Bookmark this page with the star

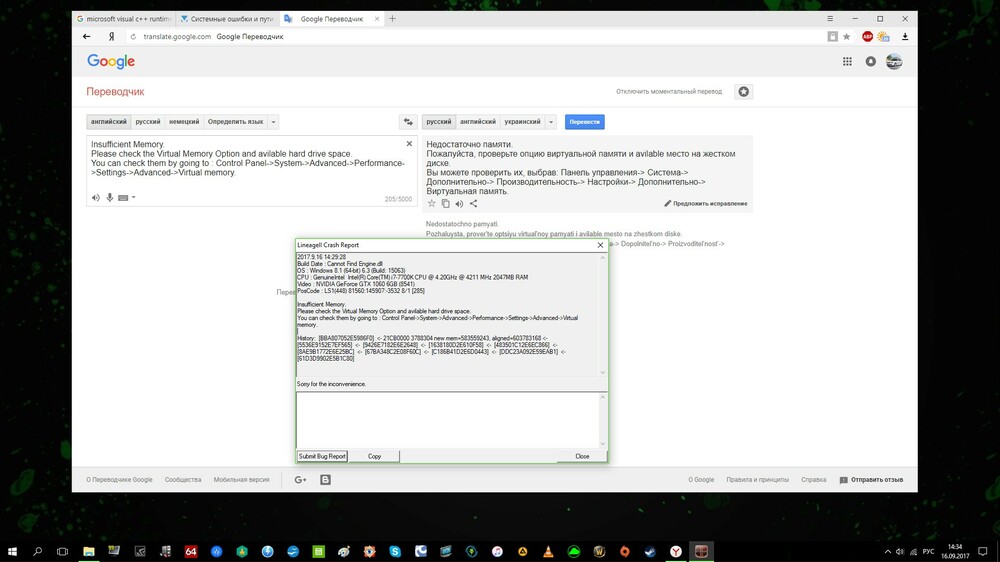tap(846, 36)
